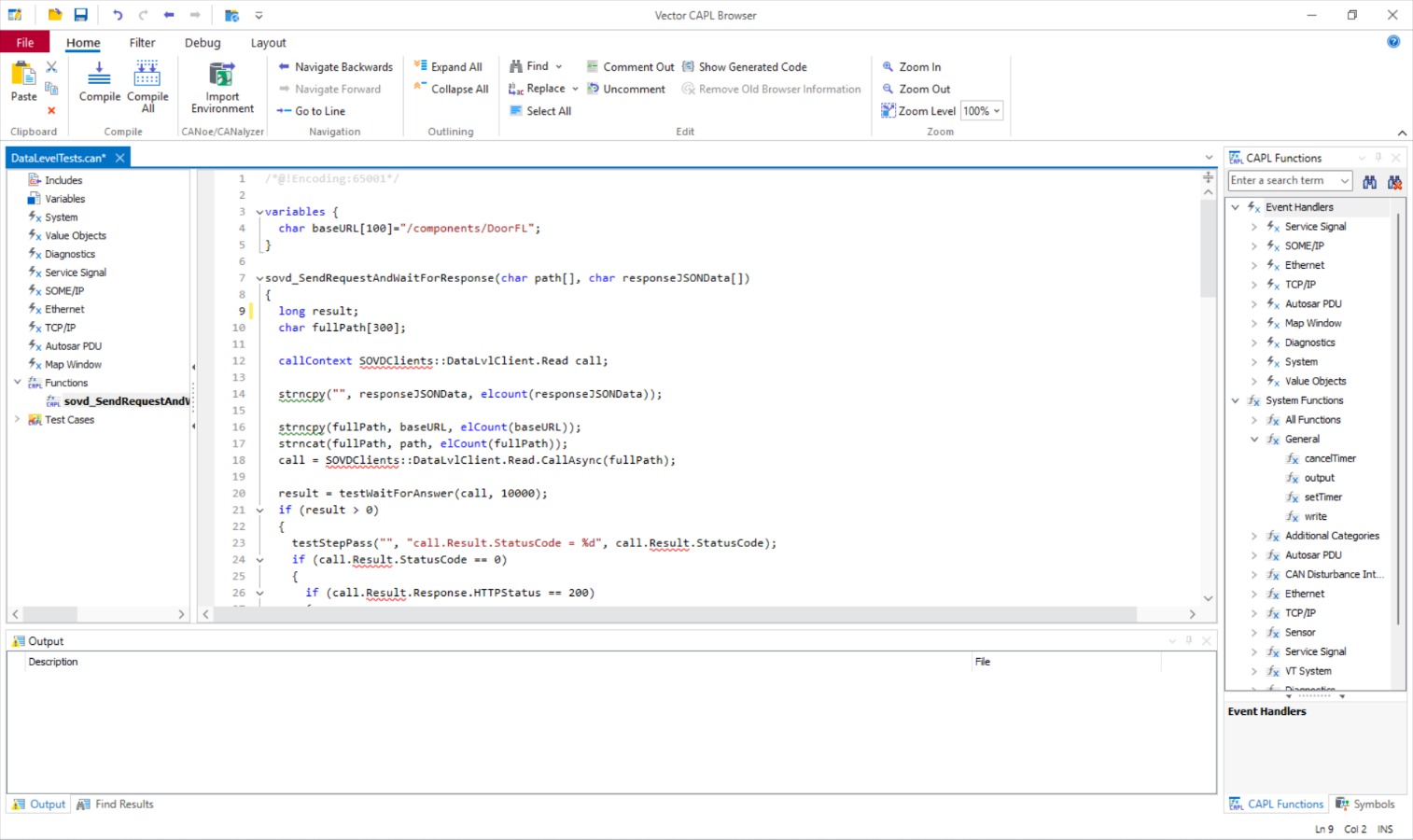Image resolution: width=1413 pixels, height=840 pixels.
Task: Open Import Environment
Action: pos(222,87)
